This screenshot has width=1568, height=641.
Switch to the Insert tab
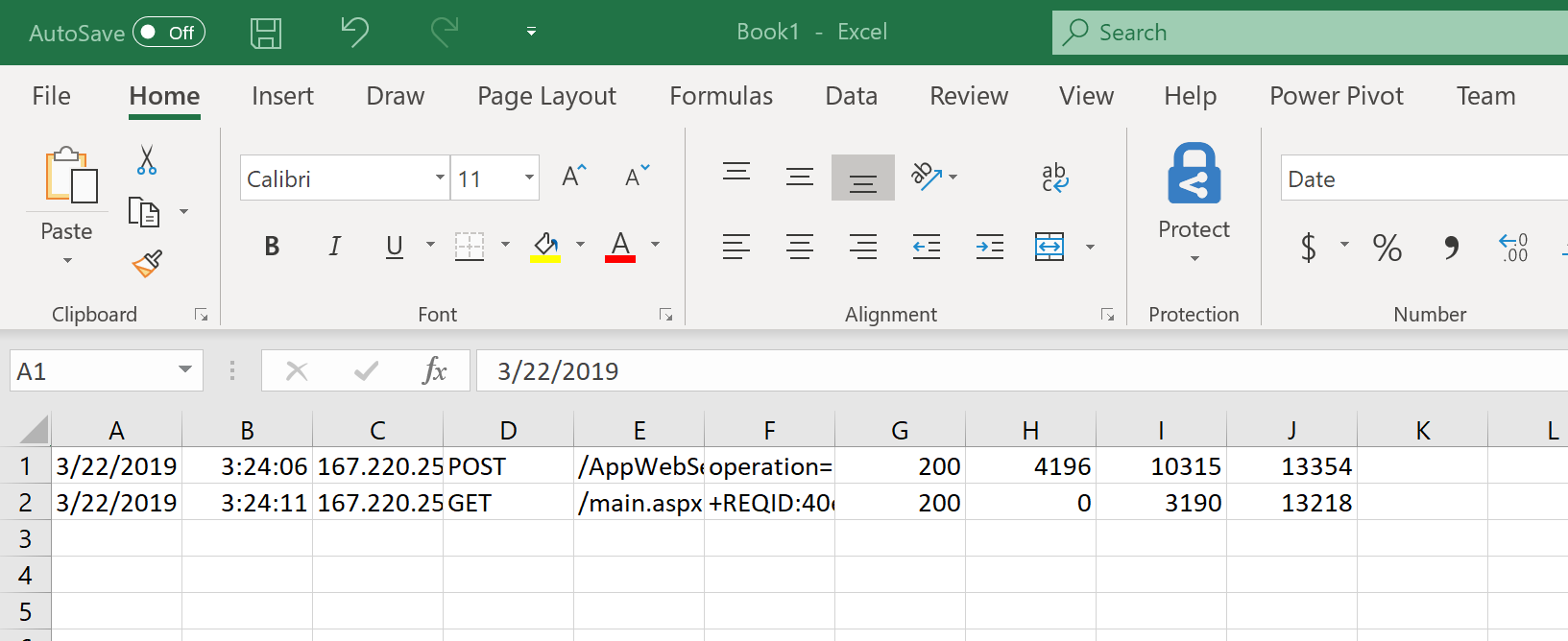coord(282,96)
